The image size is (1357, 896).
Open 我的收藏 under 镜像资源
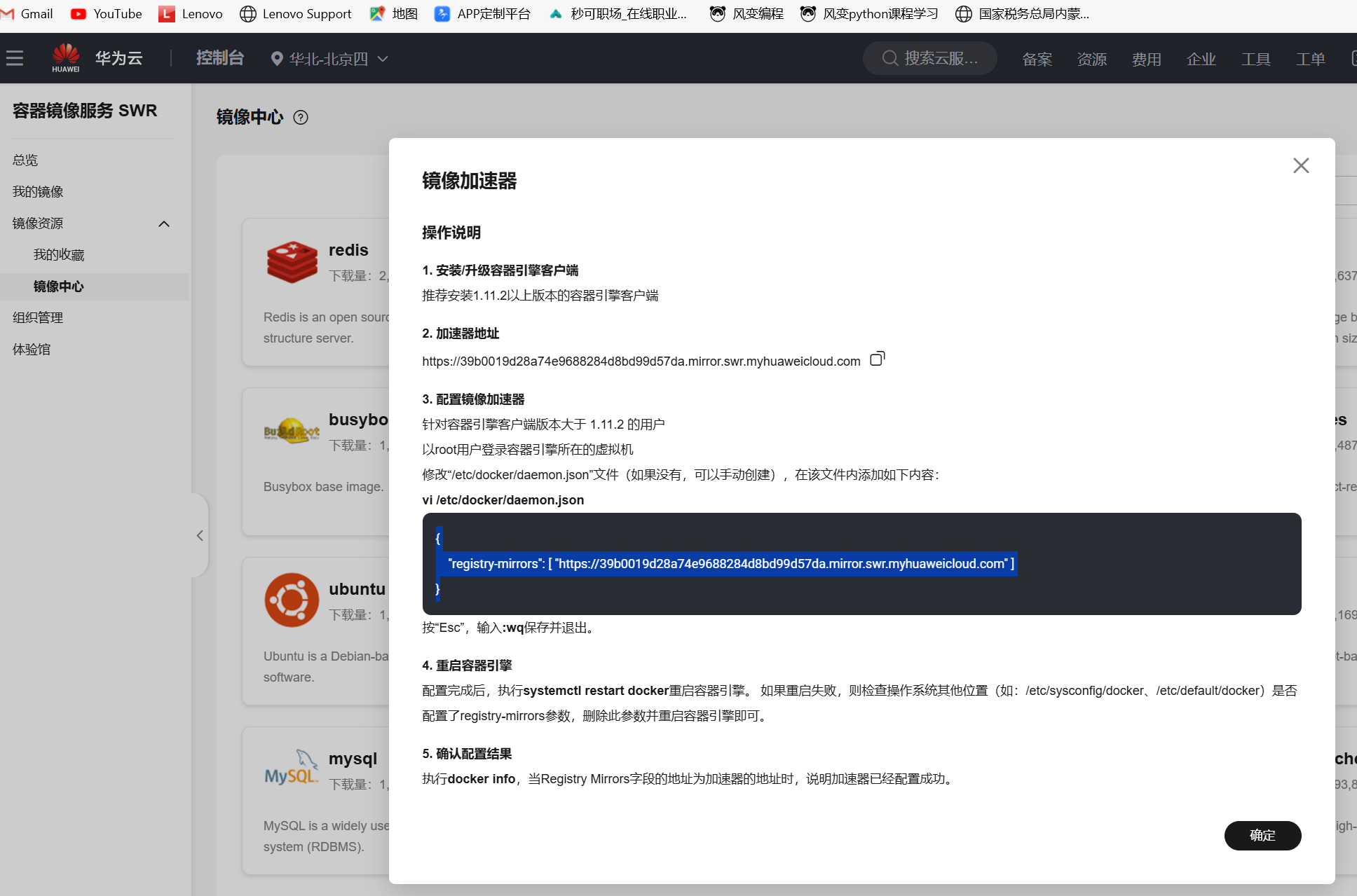pos(59,255)
